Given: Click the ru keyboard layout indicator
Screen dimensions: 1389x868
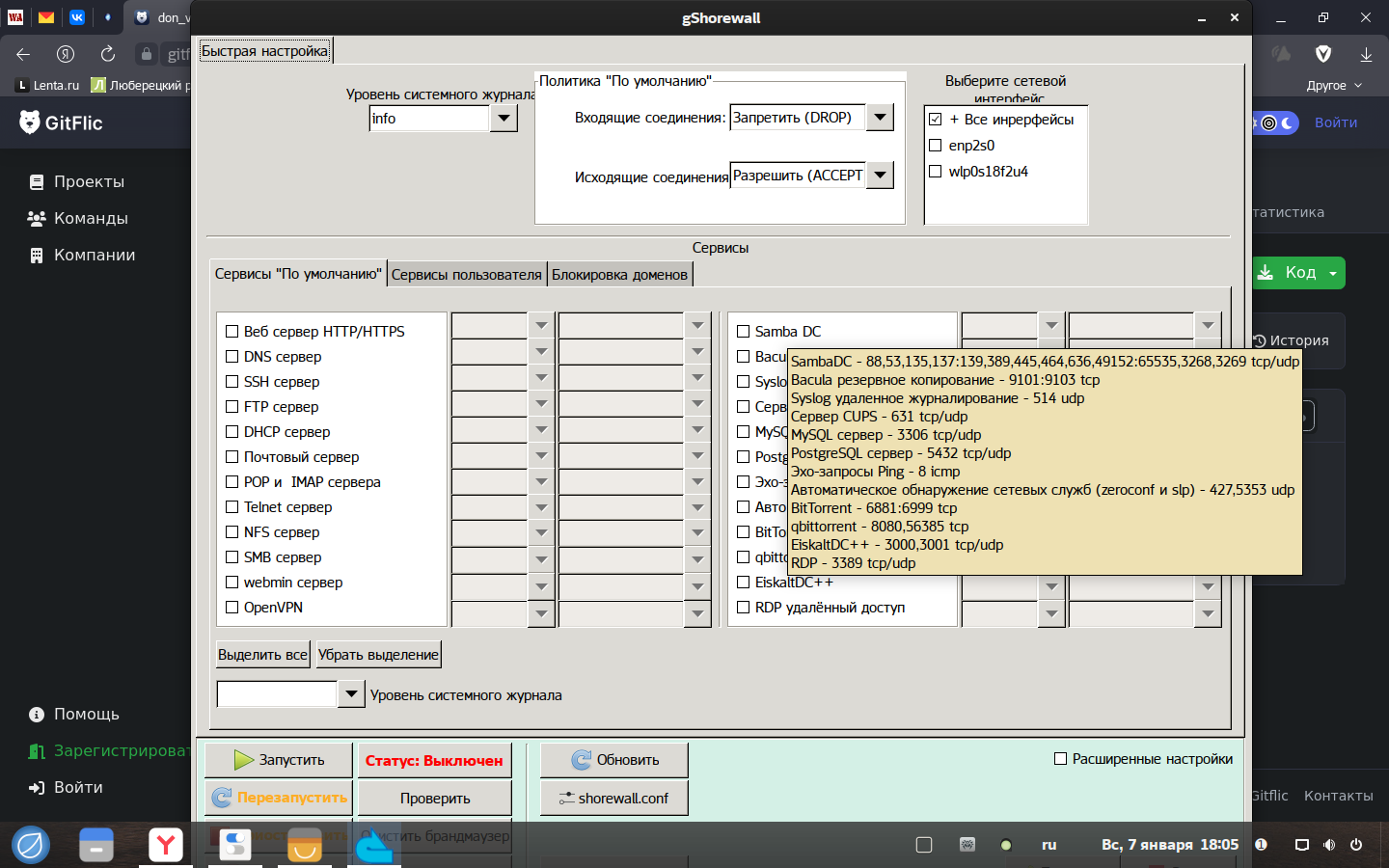Looking at the screenshot, I should point(1049,845).
